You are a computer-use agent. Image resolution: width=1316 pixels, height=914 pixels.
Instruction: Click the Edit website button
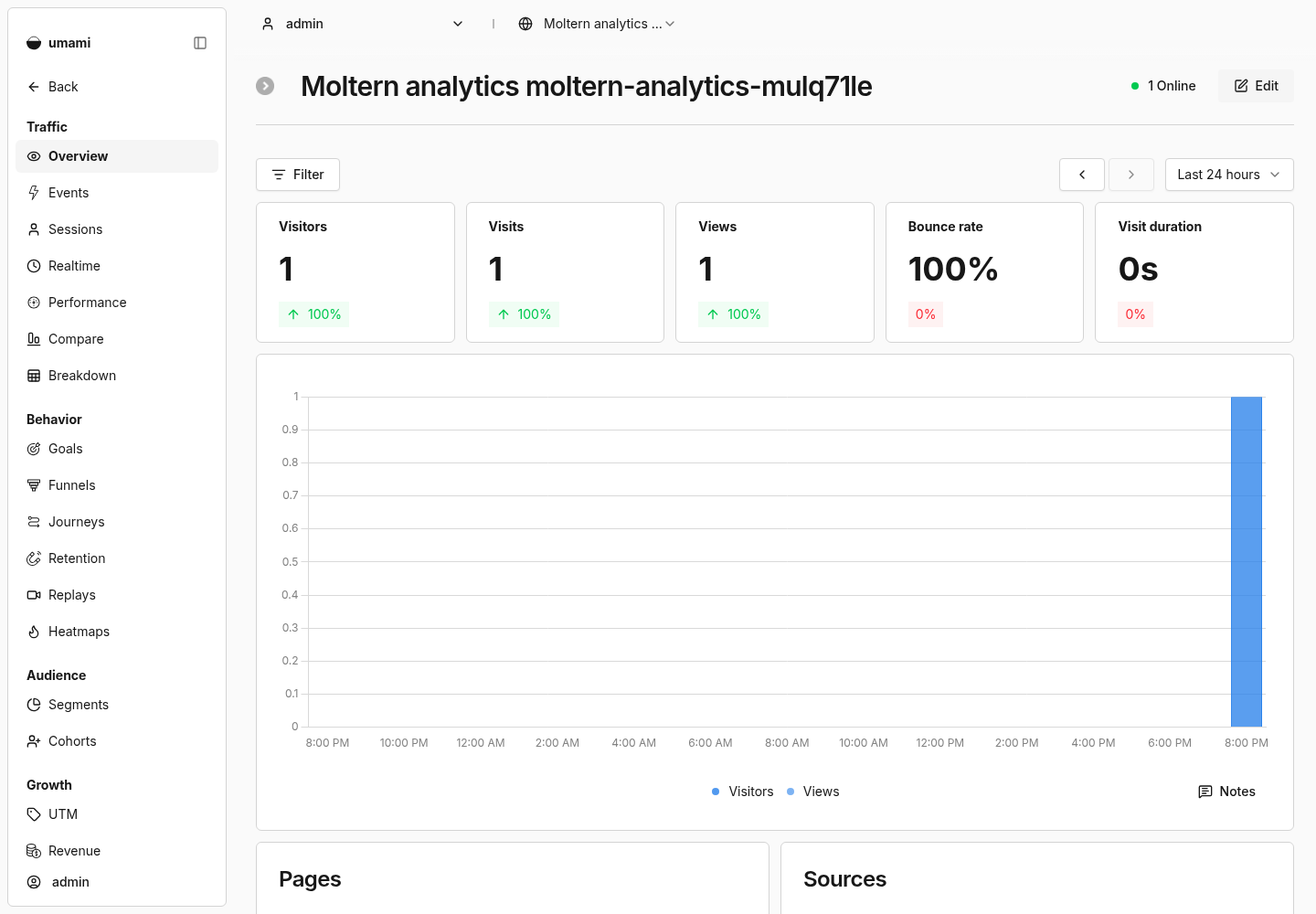[x=1256, y=86]
